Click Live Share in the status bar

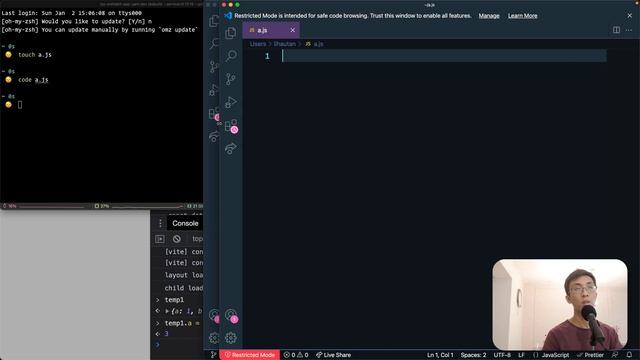click(333, 355)
